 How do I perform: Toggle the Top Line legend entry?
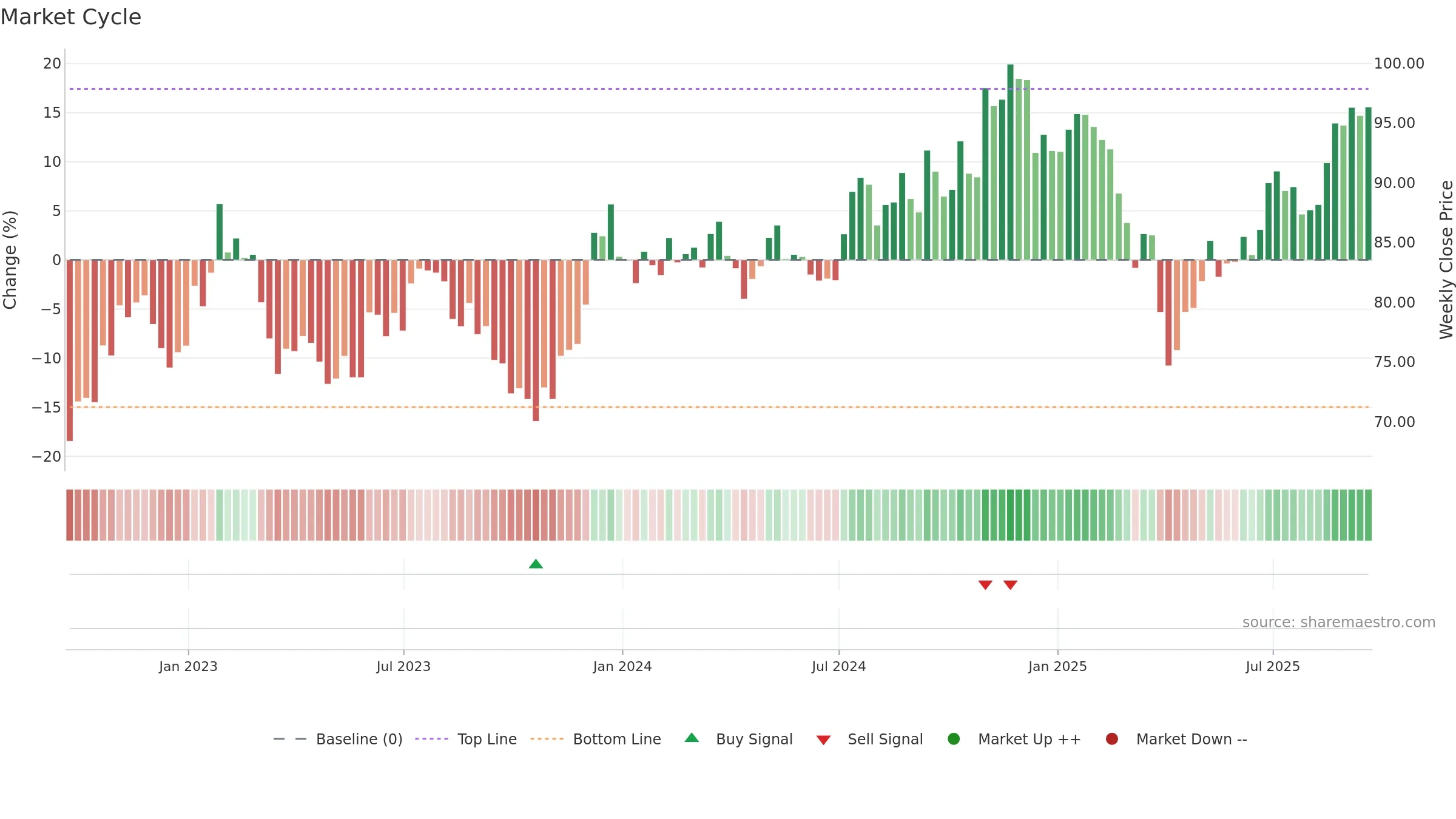(466, 739)
